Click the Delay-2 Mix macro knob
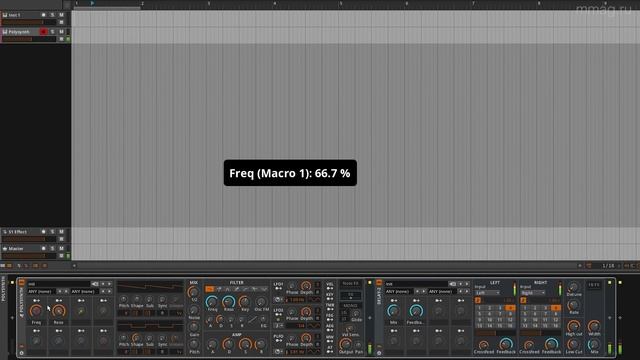This screenshot has height=360, width=640. click(393, 311)
